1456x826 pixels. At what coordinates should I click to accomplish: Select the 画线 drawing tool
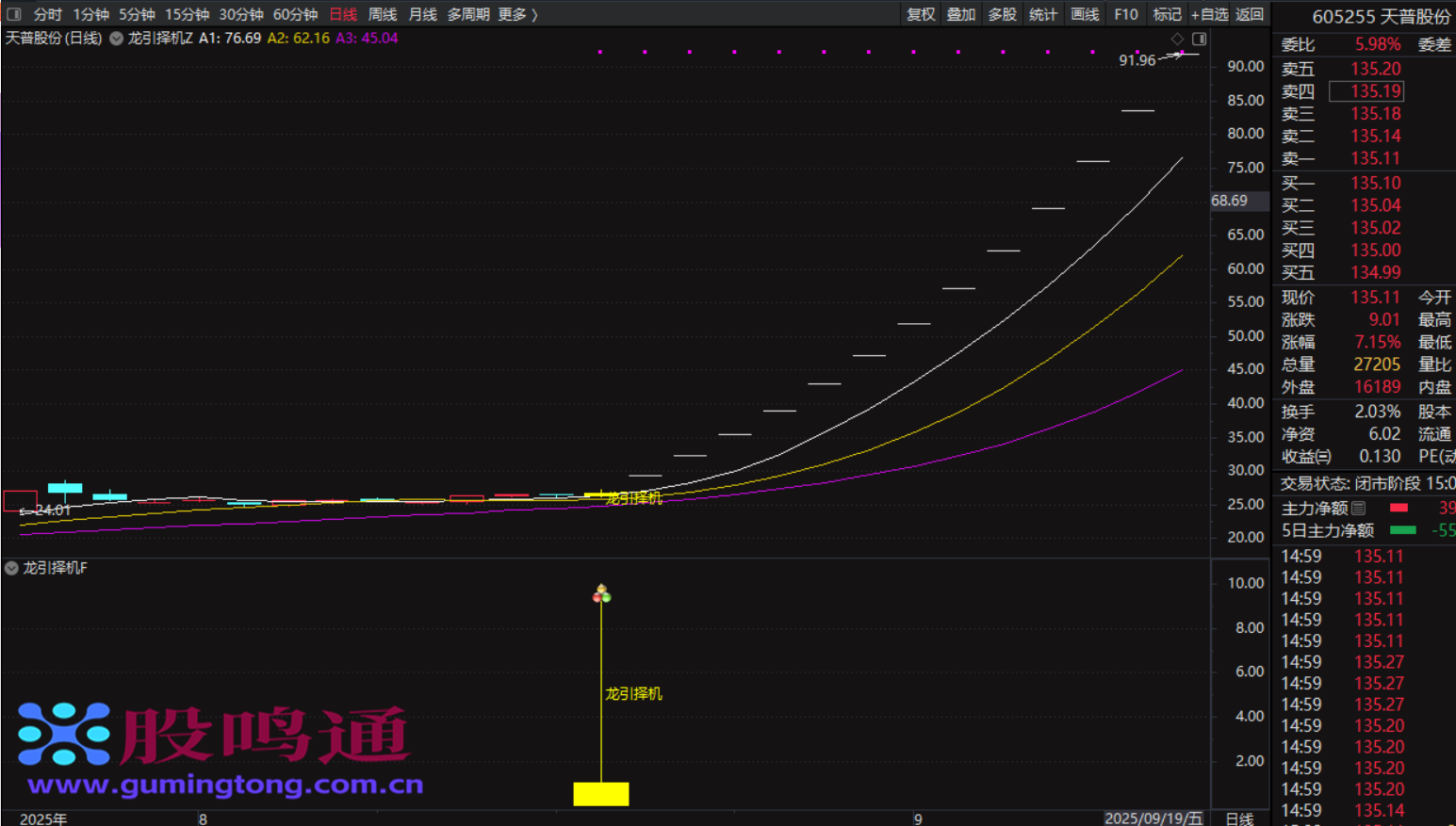click(1085, 14)
